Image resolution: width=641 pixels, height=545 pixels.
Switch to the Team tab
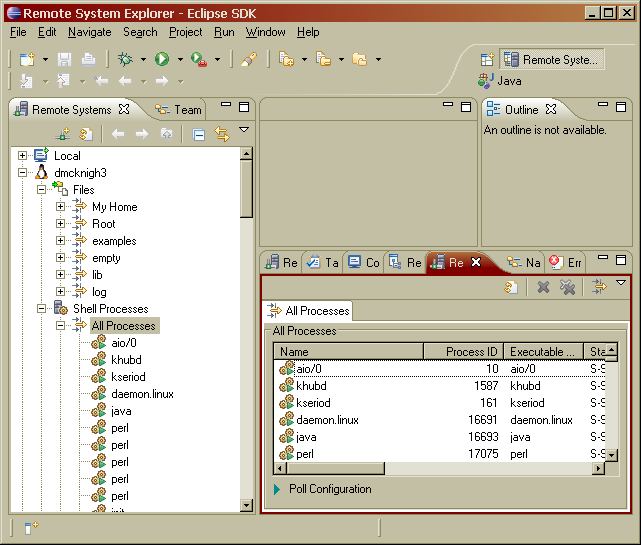tap(178, 110)
